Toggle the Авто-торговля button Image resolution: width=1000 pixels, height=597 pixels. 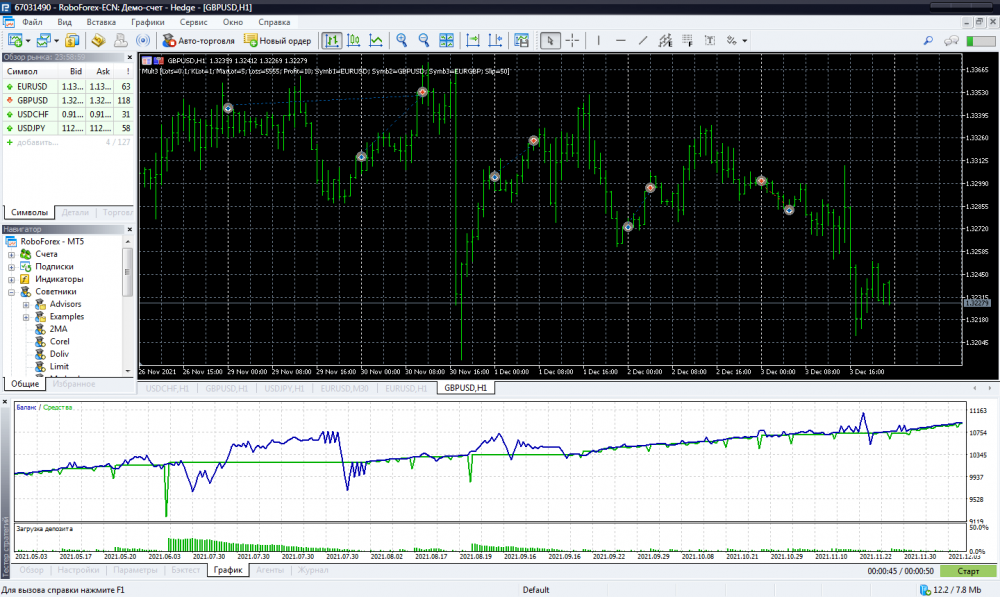[198, 41]
